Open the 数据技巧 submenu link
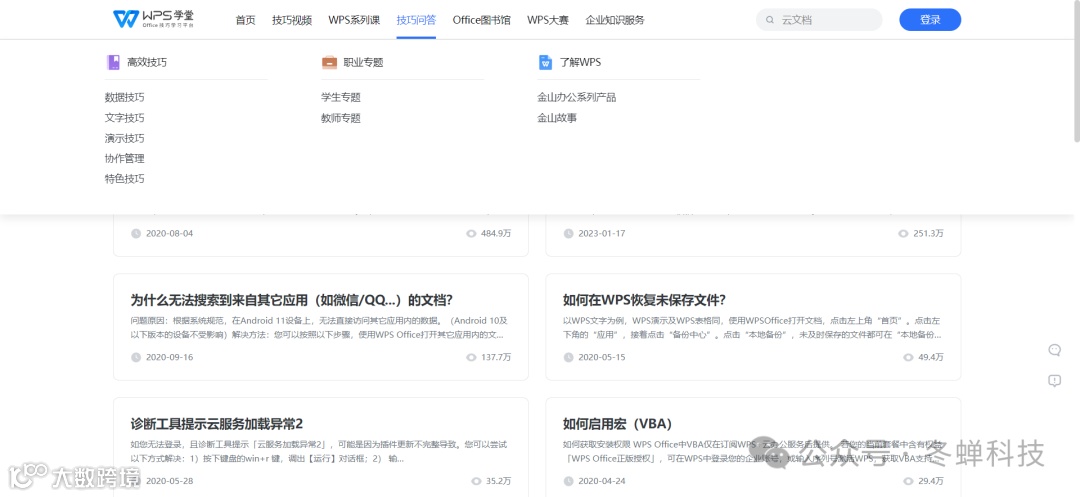The width and height of the screenshot is (1080, 497). [x=125, y=98]
